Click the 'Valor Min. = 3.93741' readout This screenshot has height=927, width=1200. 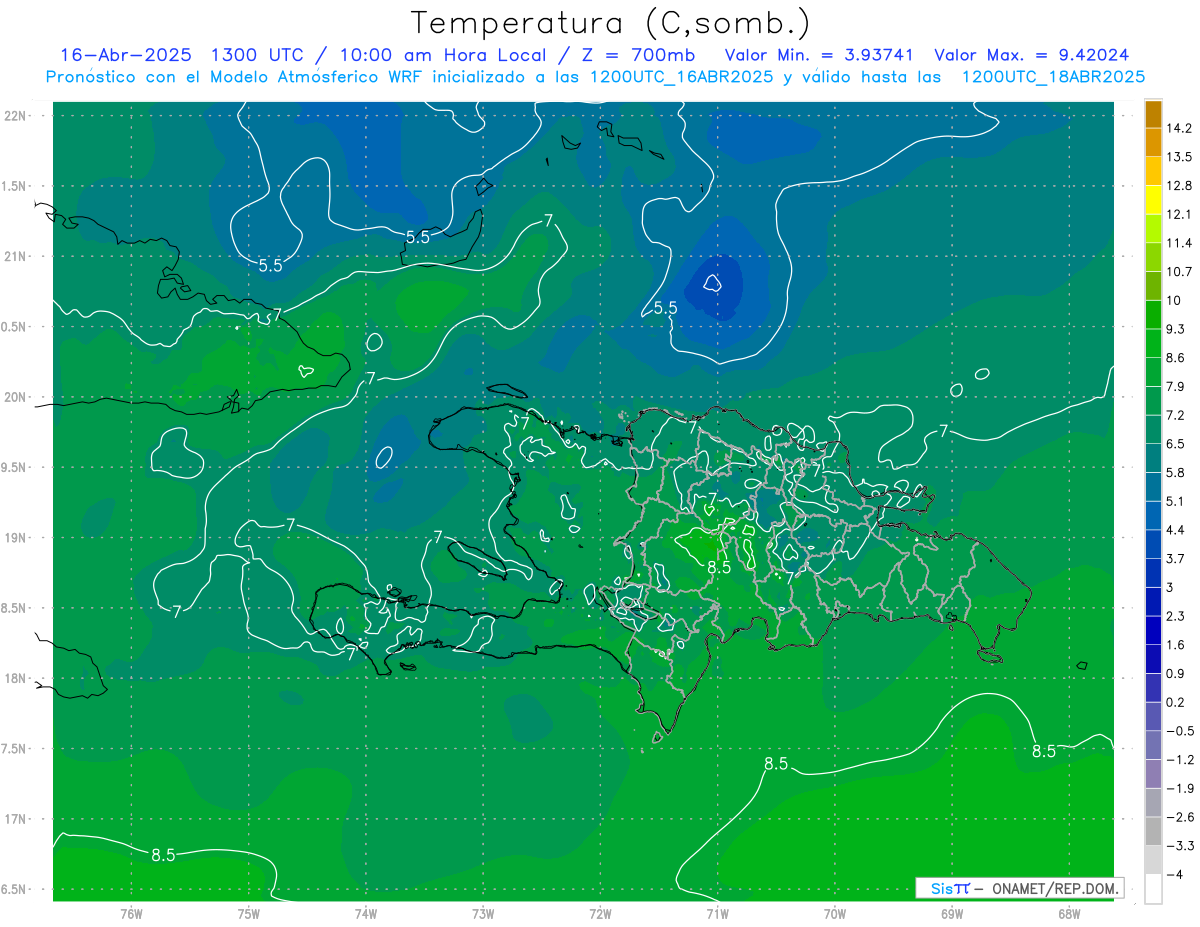(820, 54)
